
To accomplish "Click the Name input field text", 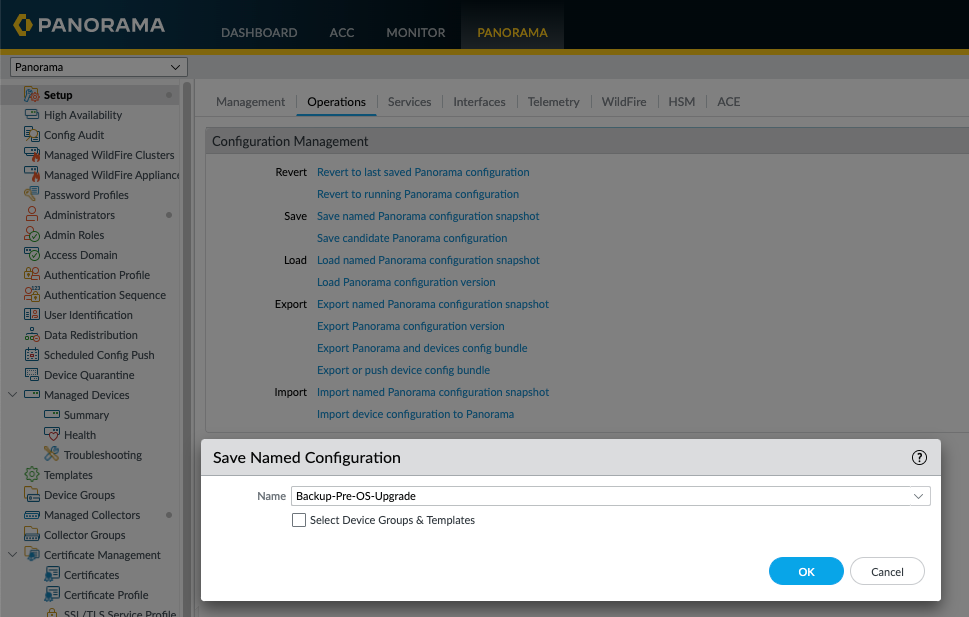I will click(x=355, y=496).
